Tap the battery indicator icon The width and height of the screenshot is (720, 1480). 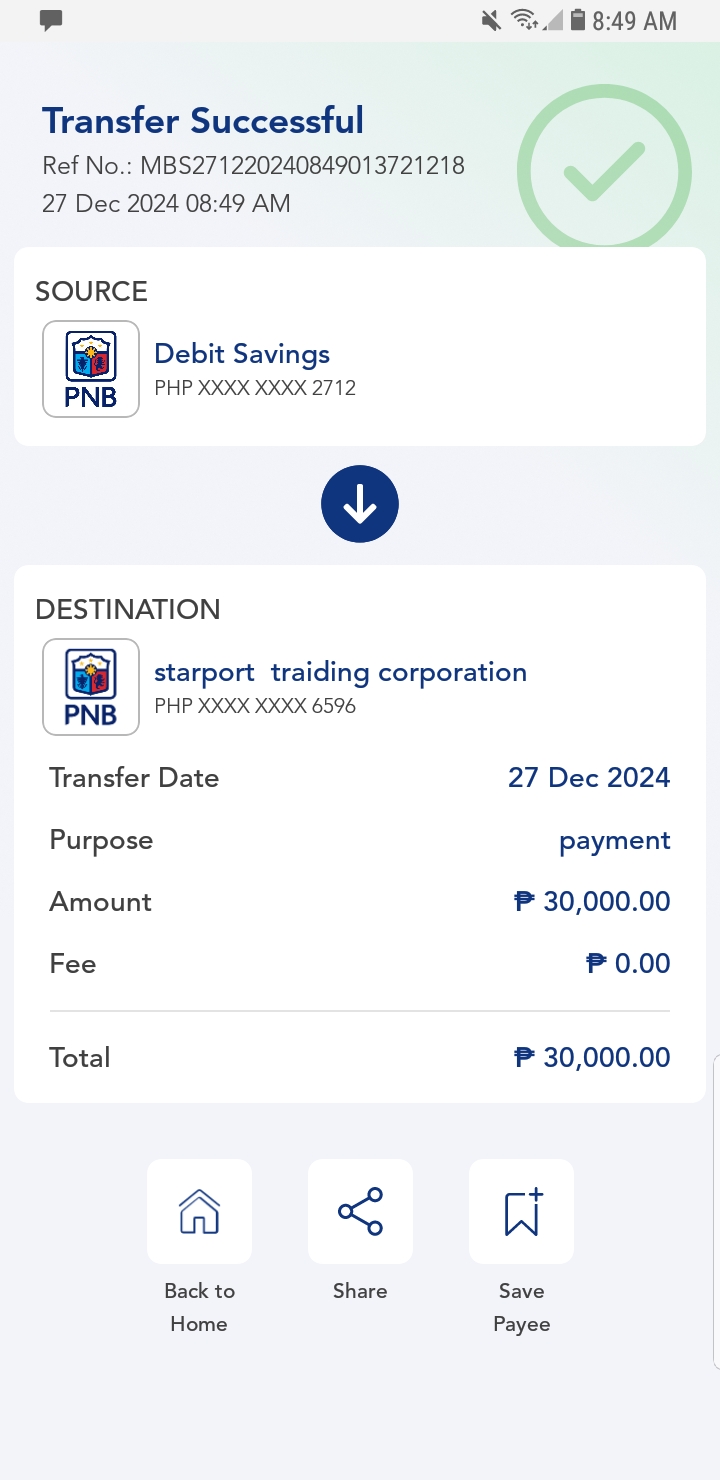[x=578, y=20]
